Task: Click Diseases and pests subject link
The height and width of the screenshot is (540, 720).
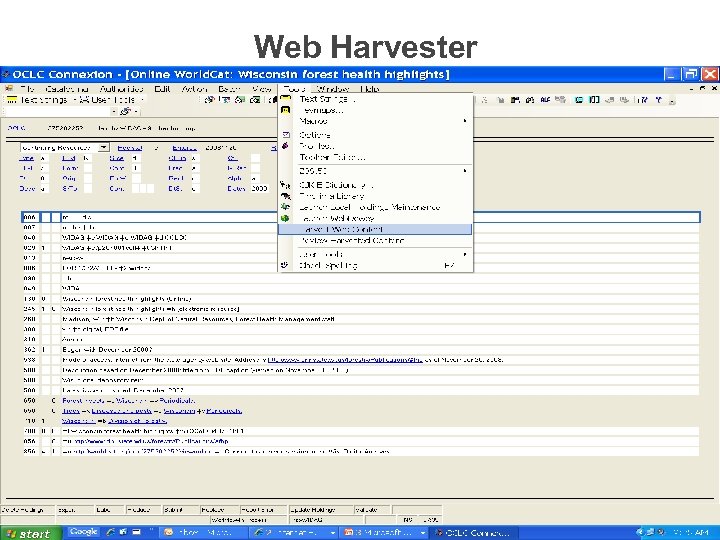Action: click(x=121, y=411)
